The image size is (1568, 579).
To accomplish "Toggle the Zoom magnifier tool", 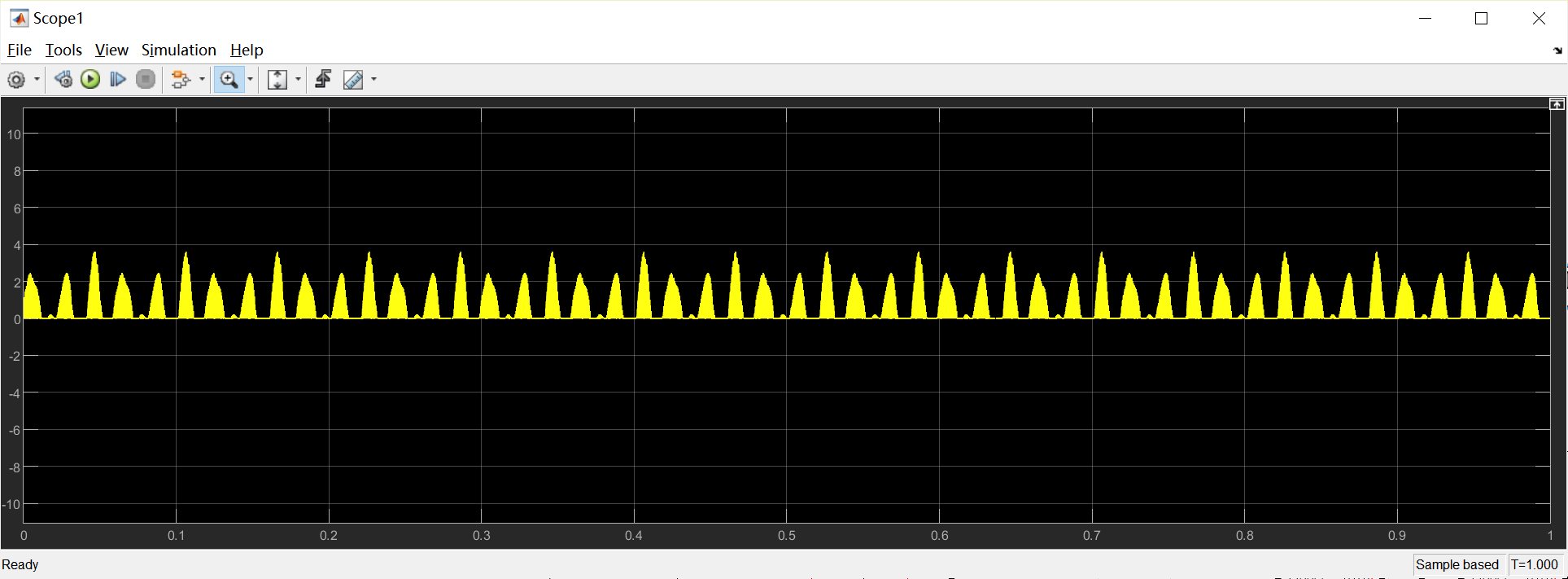I will pyautogui.click(x=229, y=80).
